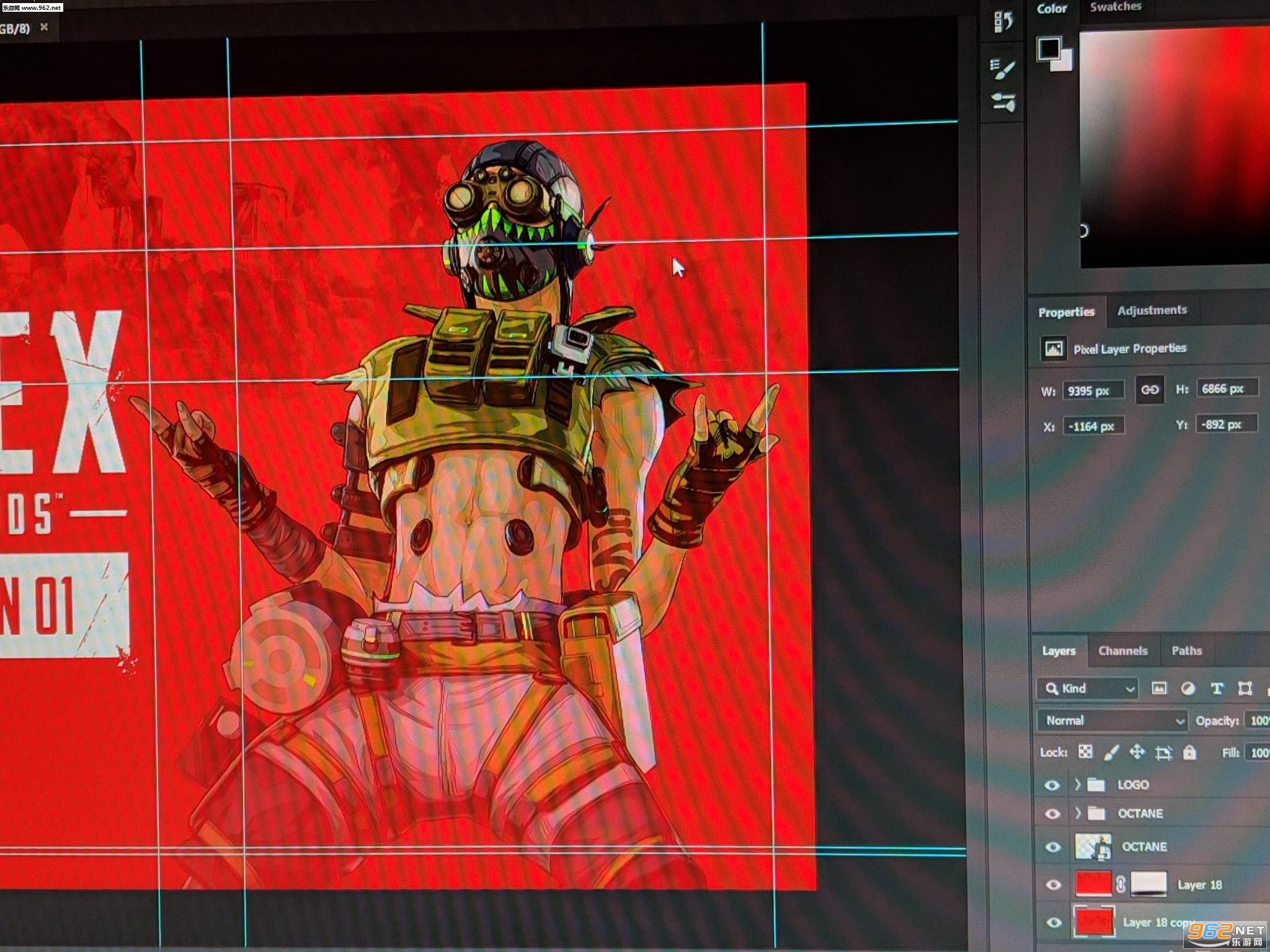Open the History panel icon
The image size is (1270, 952).
(x=1003, y=22)
